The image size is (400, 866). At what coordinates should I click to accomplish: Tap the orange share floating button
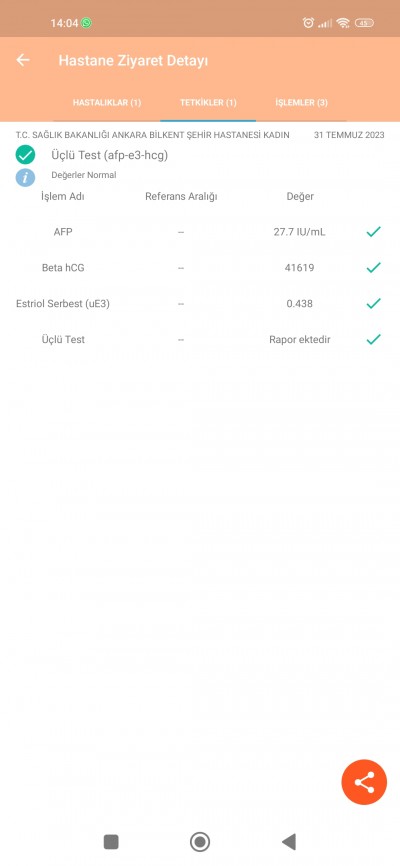[x=364, y=782]
